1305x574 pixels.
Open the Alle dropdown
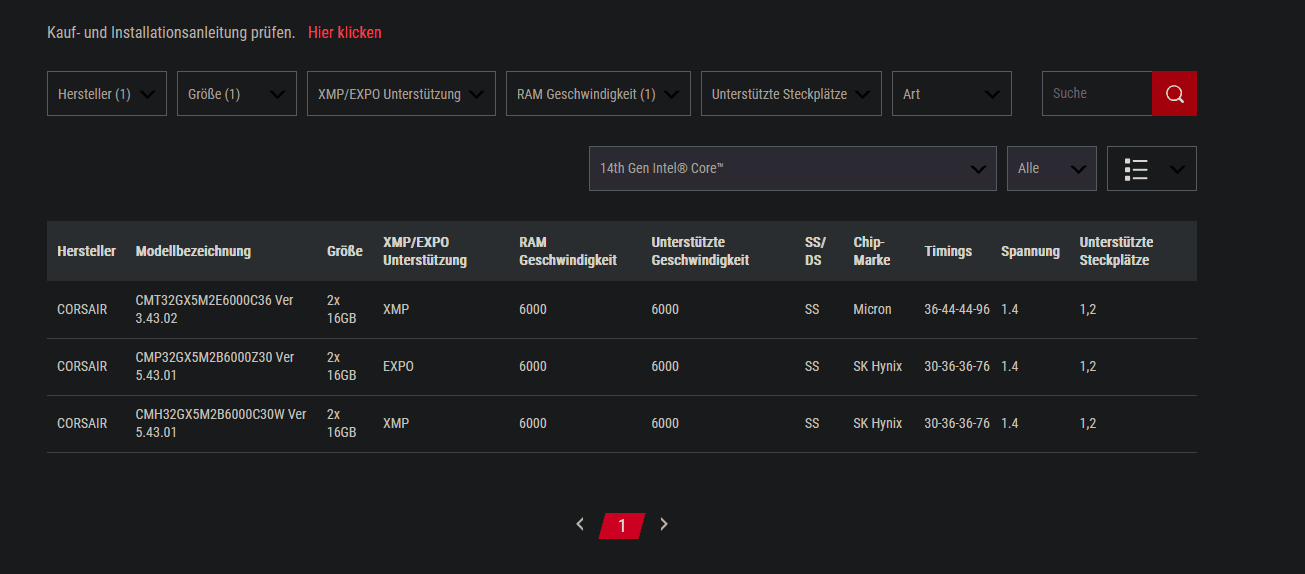1052,169
